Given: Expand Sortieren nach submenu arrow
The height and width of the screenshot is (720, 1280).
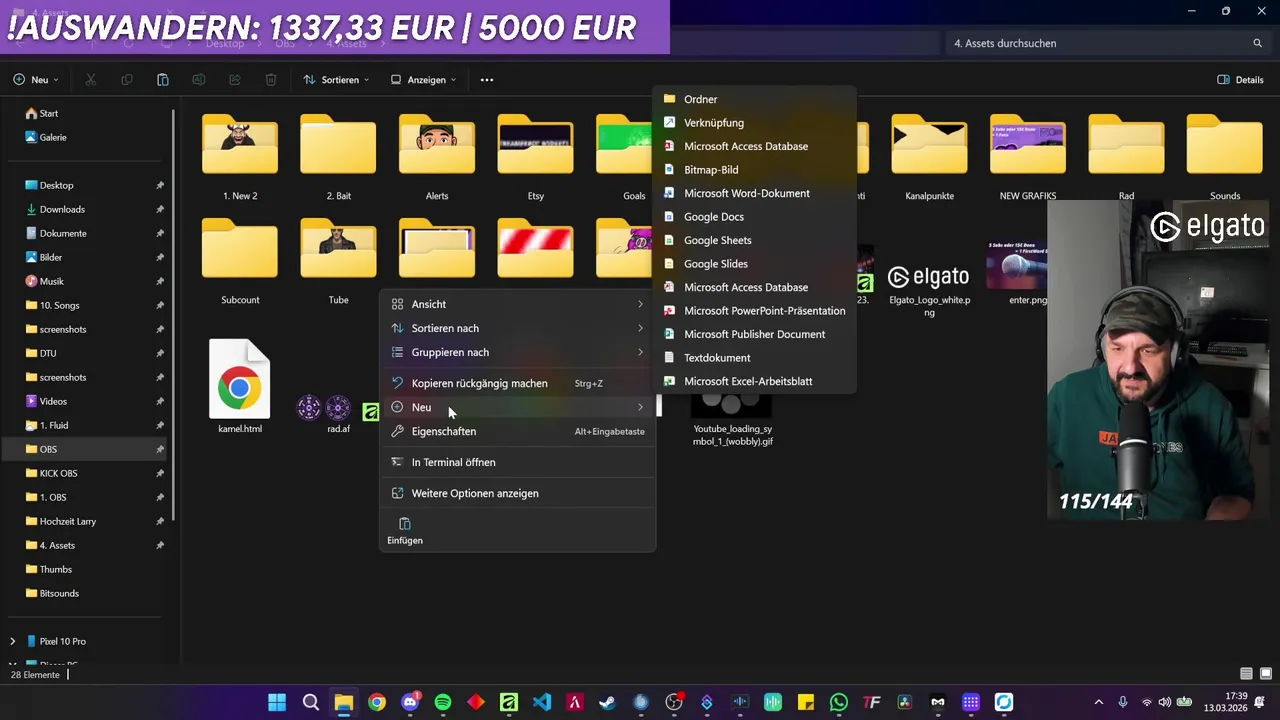Looking at the screenshot, I should pyautogui.click(x=640, y=328).
